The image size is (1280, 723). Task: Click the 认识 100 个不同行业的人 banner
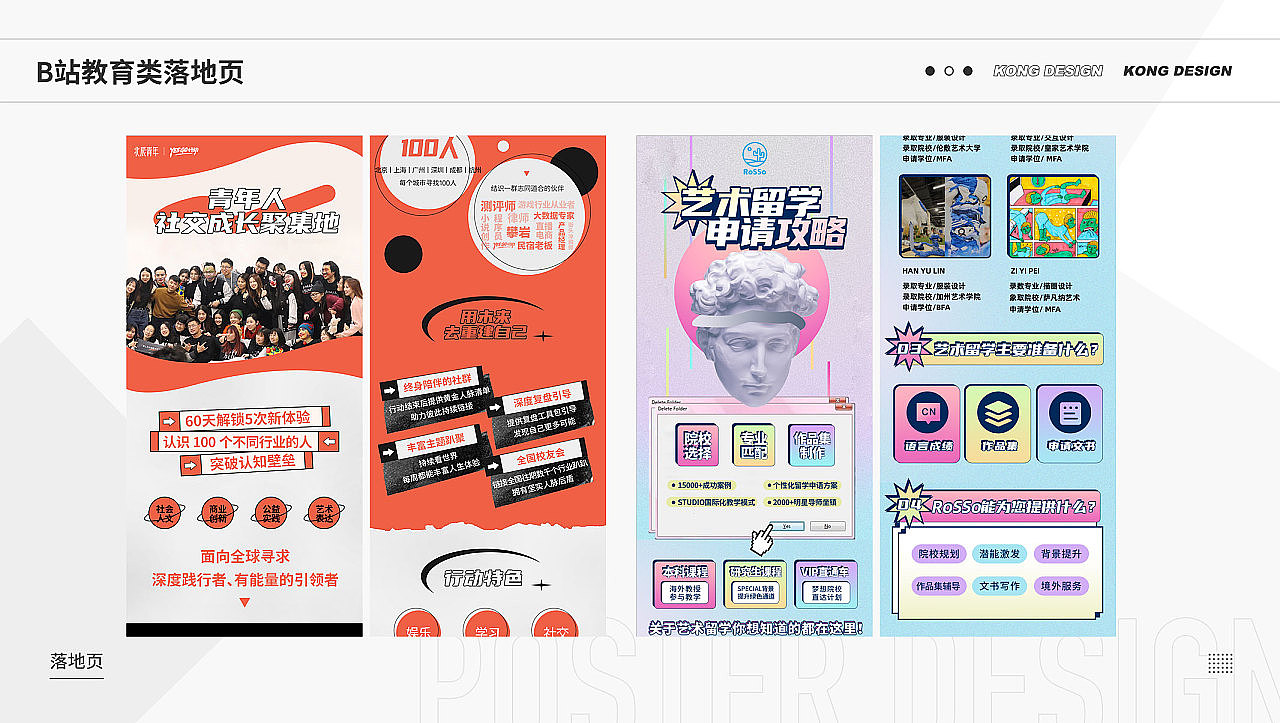tap(245, 441)
